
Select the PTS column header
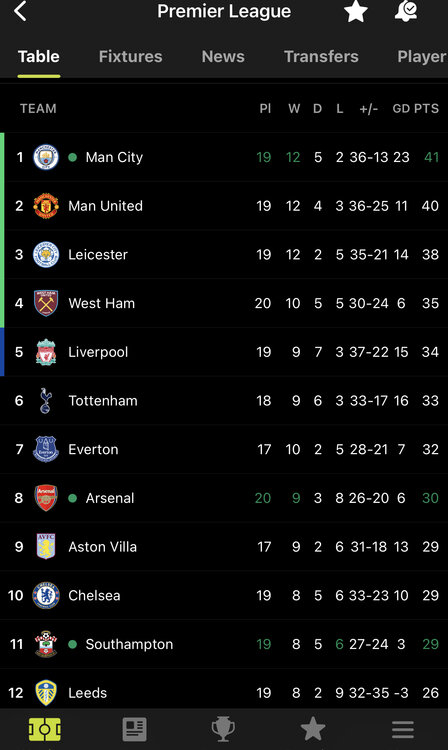[426, 109]
